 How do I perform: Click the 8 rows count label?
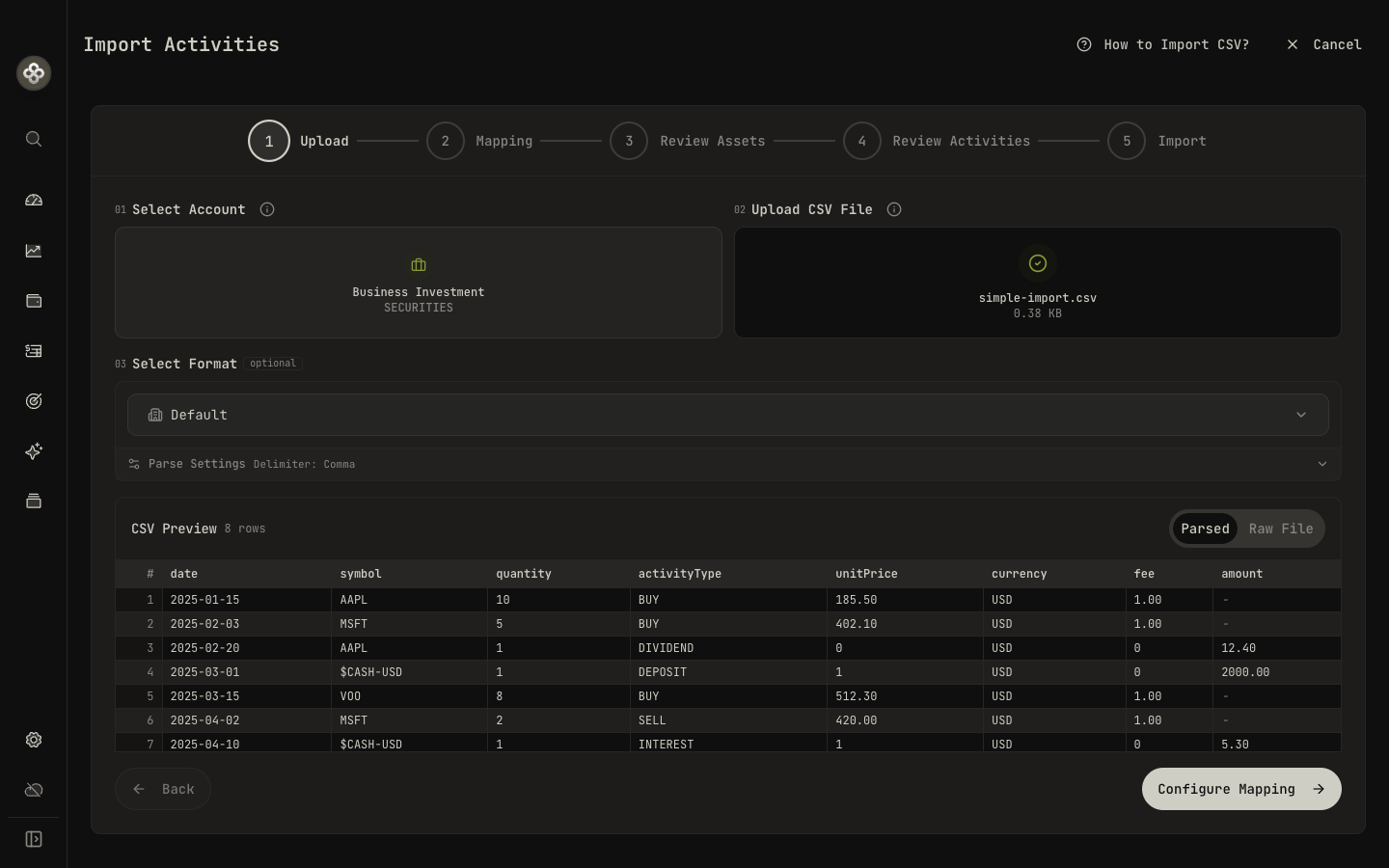[245, 529]
